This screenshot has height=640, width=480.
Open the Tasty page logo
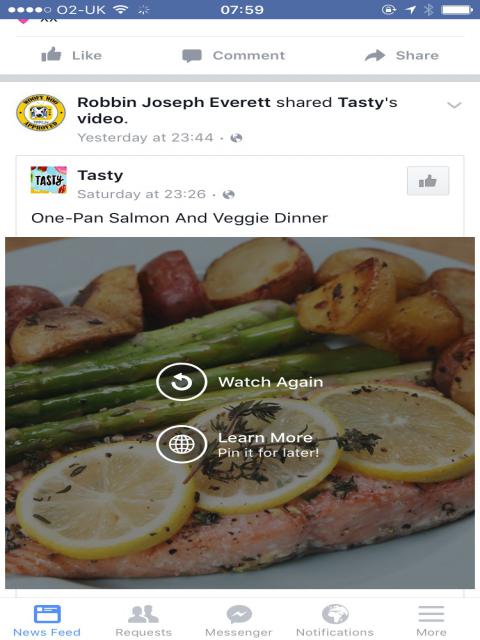pyautogui.click(x=49, y=180)
